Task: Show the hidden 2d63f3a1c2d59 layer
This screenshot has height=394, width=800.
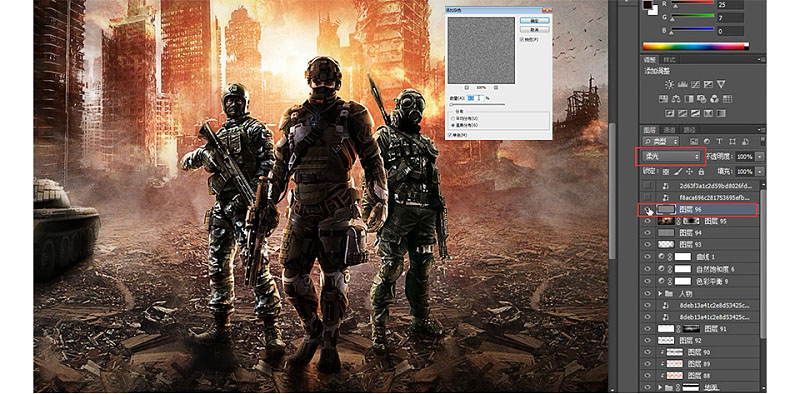Action: [x=647, y=186]
